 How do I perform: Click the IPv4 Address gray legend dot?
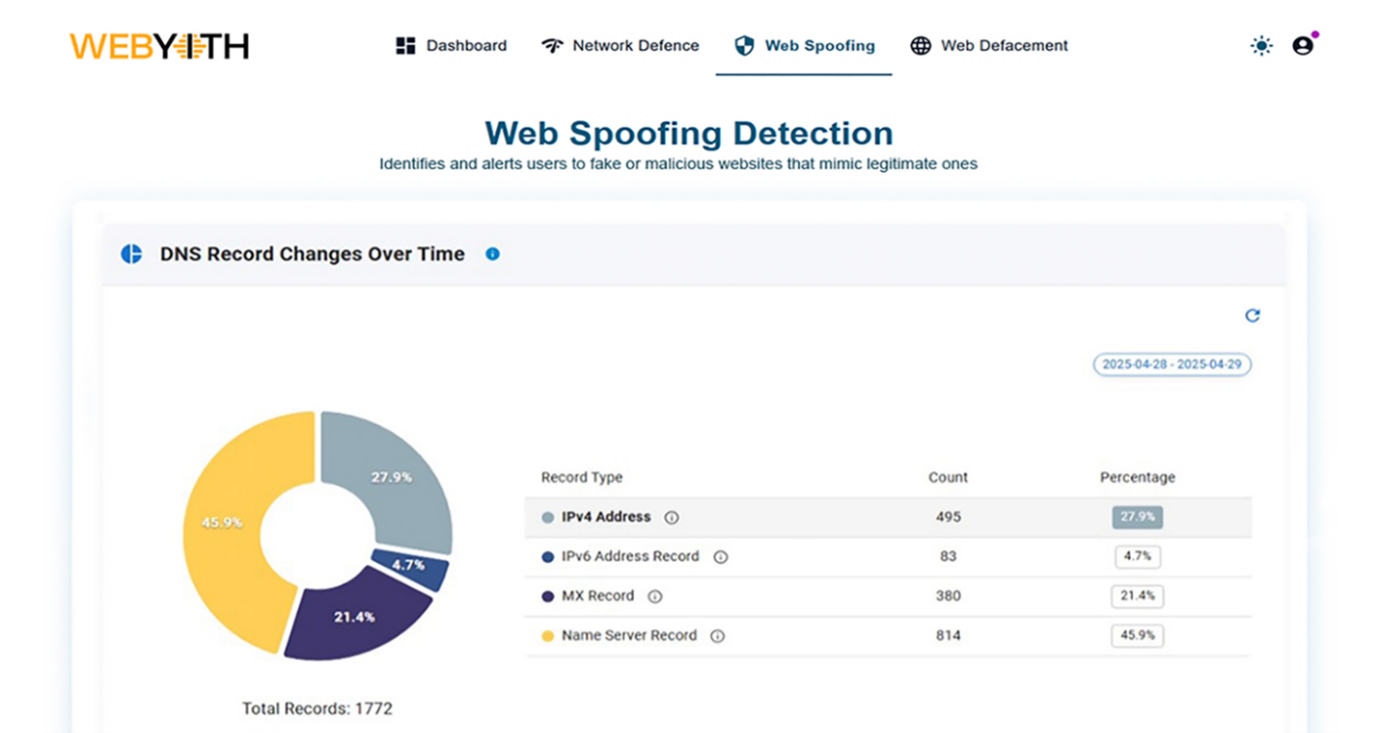547,518
